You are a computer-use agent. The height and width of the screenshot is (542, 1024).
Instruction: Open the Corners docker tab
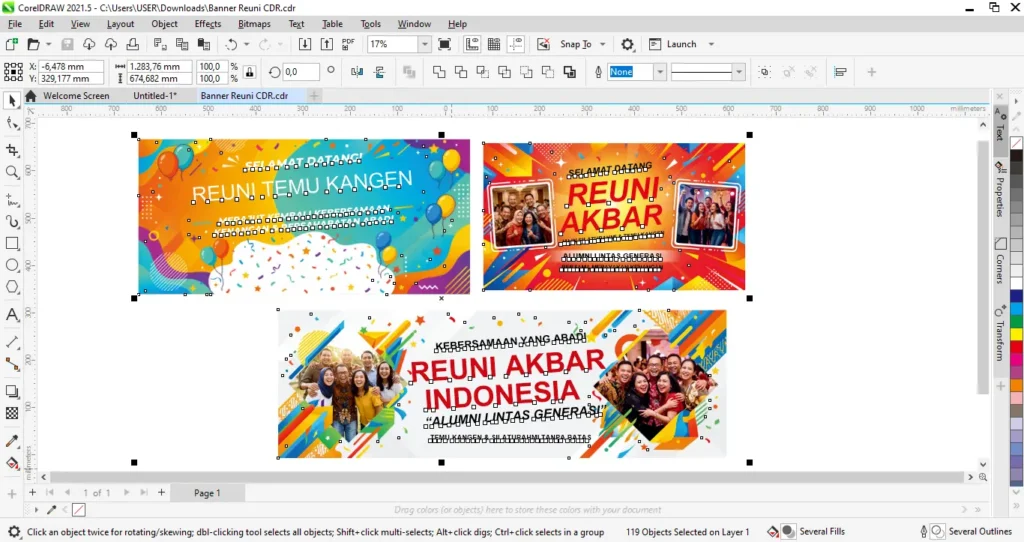click(1000, 261)
